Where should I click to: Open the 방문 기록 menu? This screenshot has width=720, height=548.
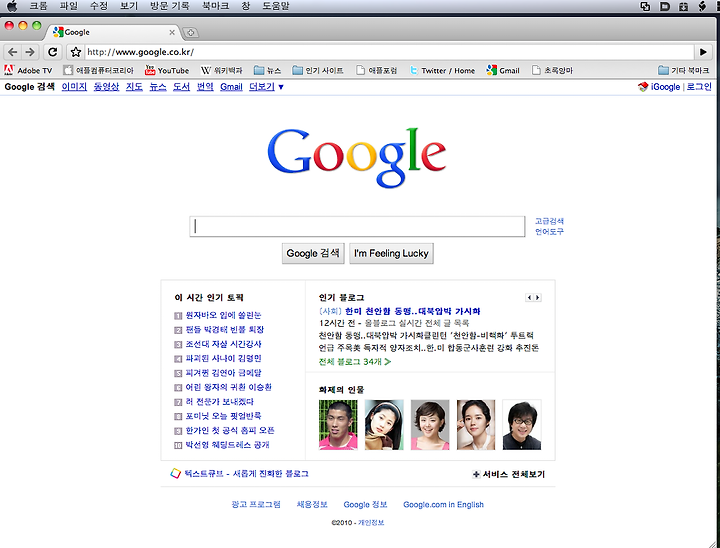click(x=169, y=6)
